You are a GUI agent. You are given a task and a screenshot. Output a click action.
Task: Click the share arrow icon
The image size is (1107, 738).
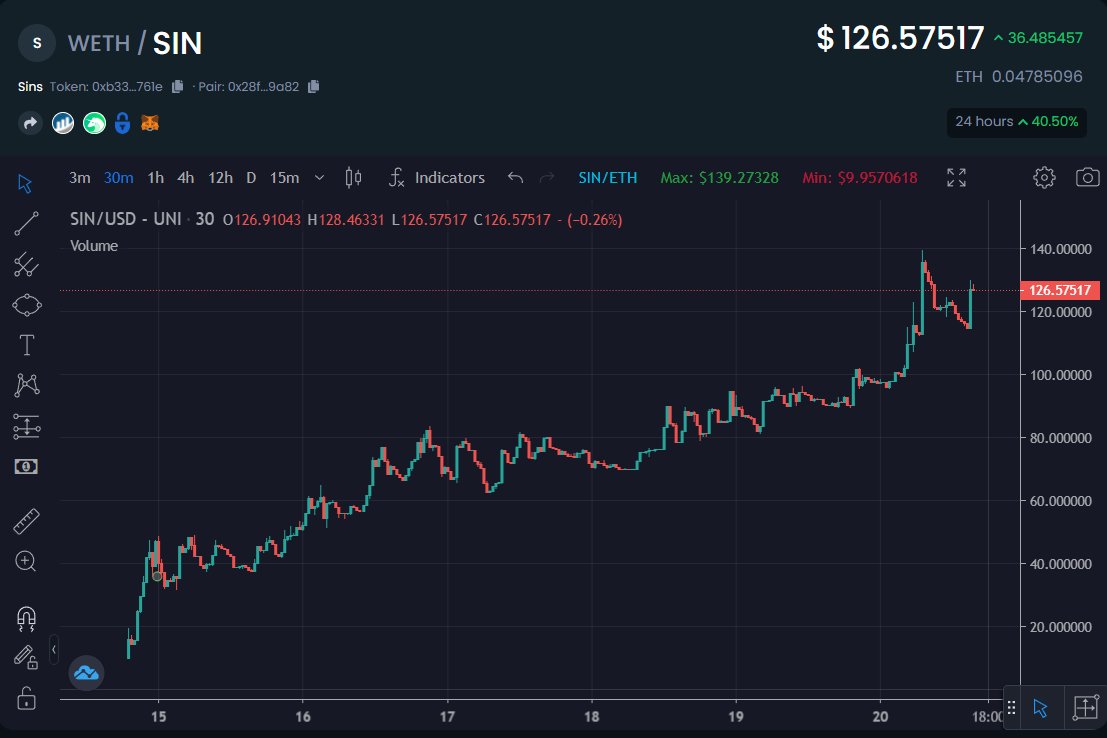(x=30, y=124)
